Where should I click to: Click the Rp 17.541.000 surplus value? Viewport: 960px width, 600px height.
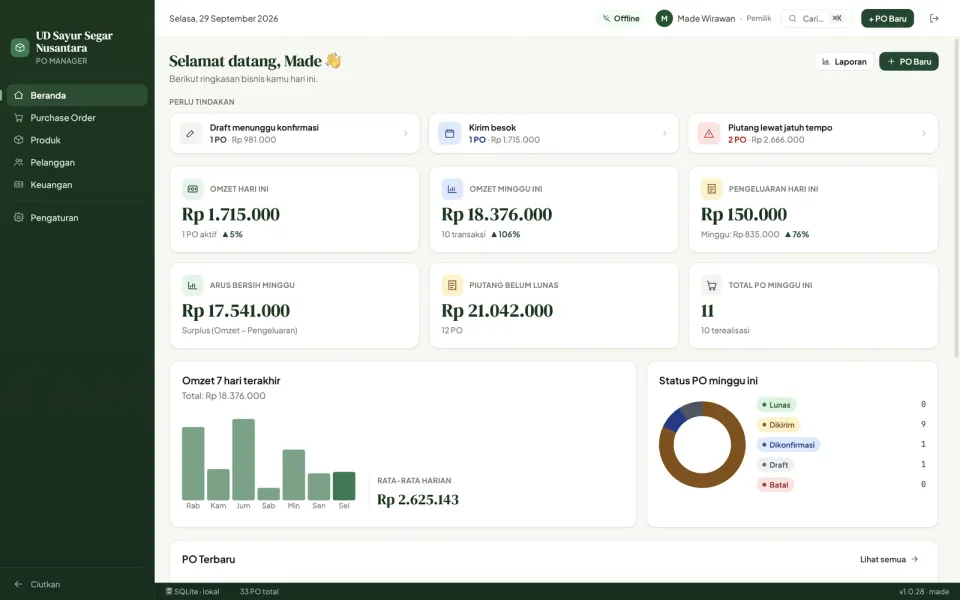pyautogui.click(x=236, y=310)
